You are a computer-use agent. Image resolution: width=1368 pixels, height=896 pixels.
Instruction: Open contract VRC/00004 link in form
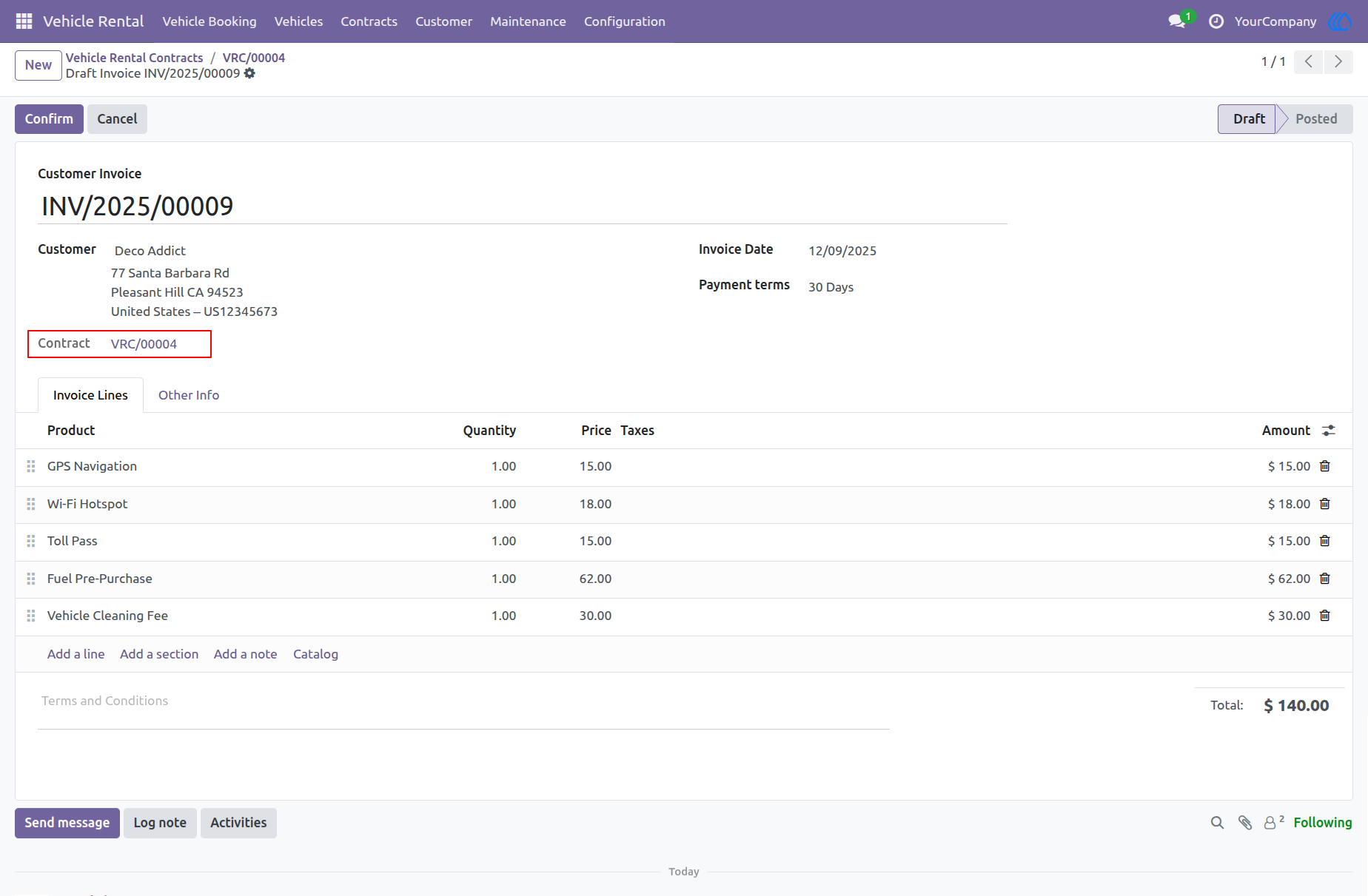[144, 344]
